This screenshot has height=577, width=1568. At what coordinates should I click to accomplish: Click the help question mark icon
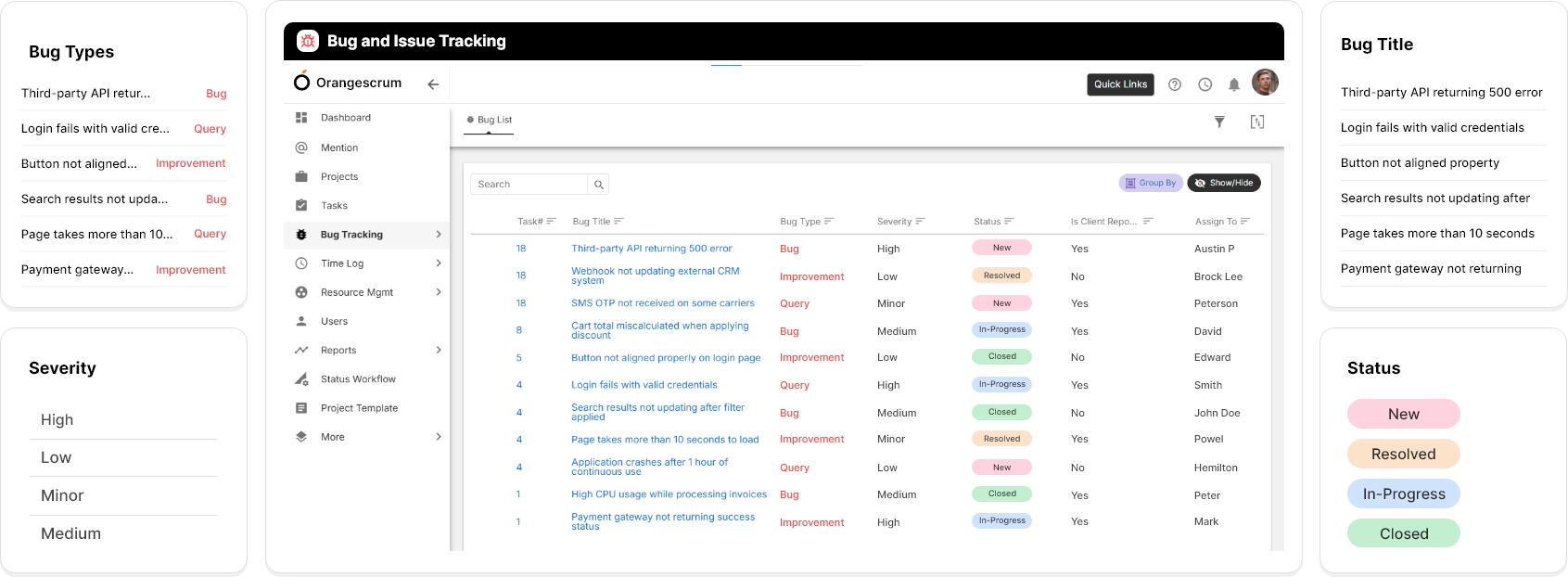1175,84
